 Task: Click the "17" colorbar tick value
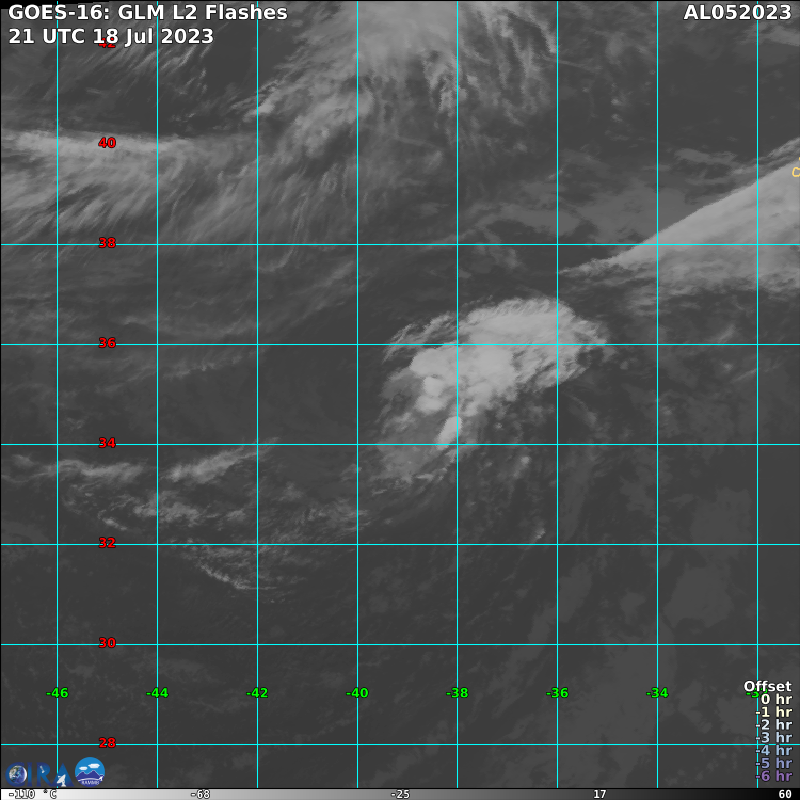pyautogui.click(x=600, y=794)
